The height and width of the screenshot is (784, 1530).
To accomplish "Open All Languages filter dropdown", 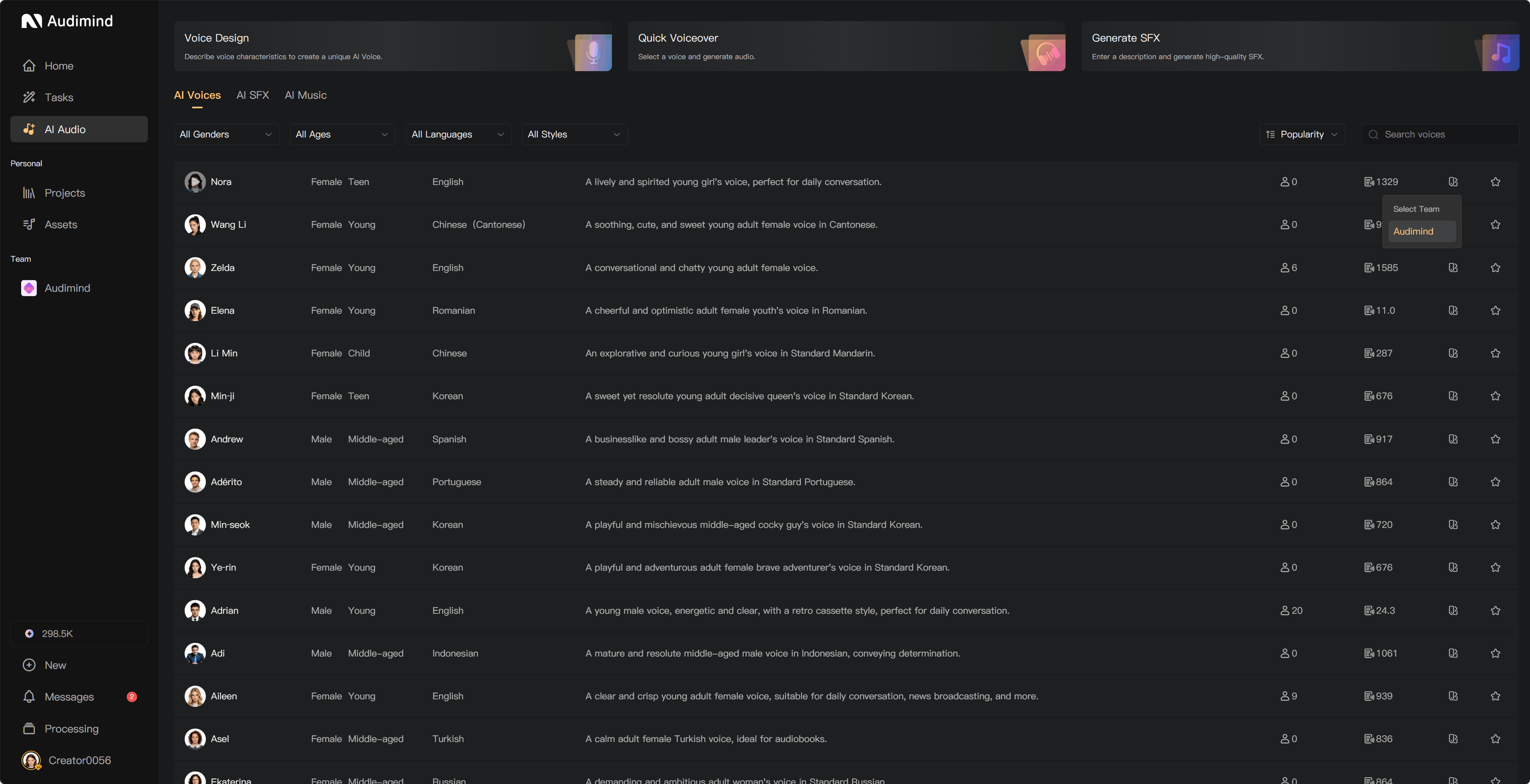I will [458, 134].
